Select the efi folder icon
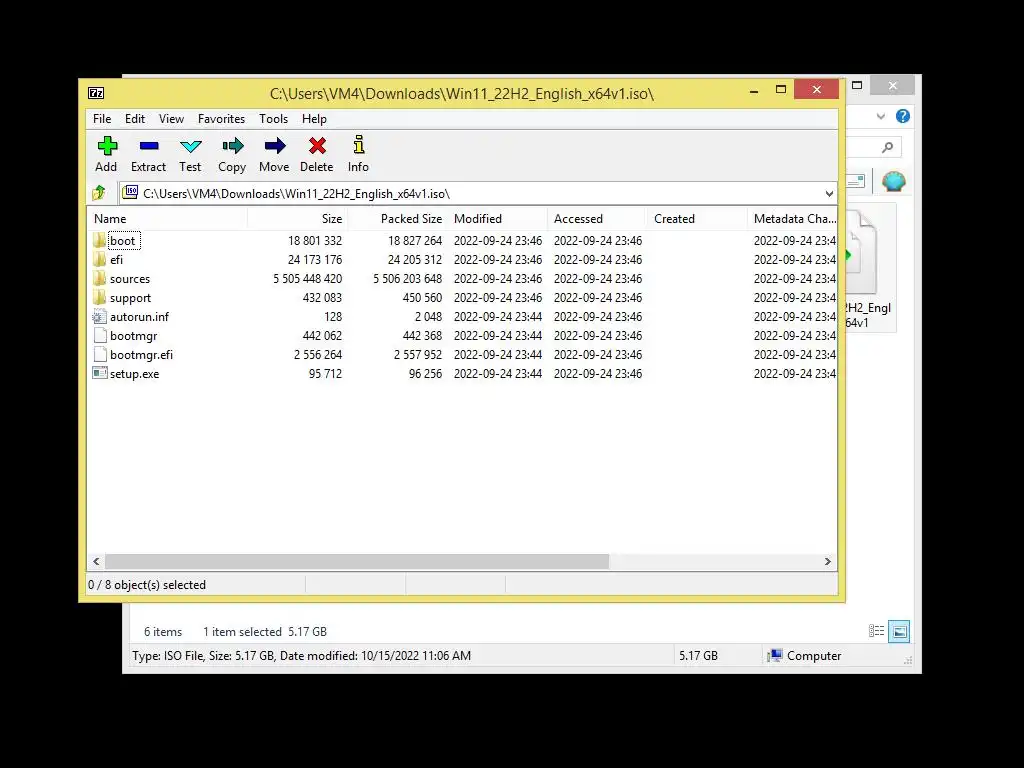Image resolution: width=1024 pixels, height=768 pixels. [x=99, y=259]
